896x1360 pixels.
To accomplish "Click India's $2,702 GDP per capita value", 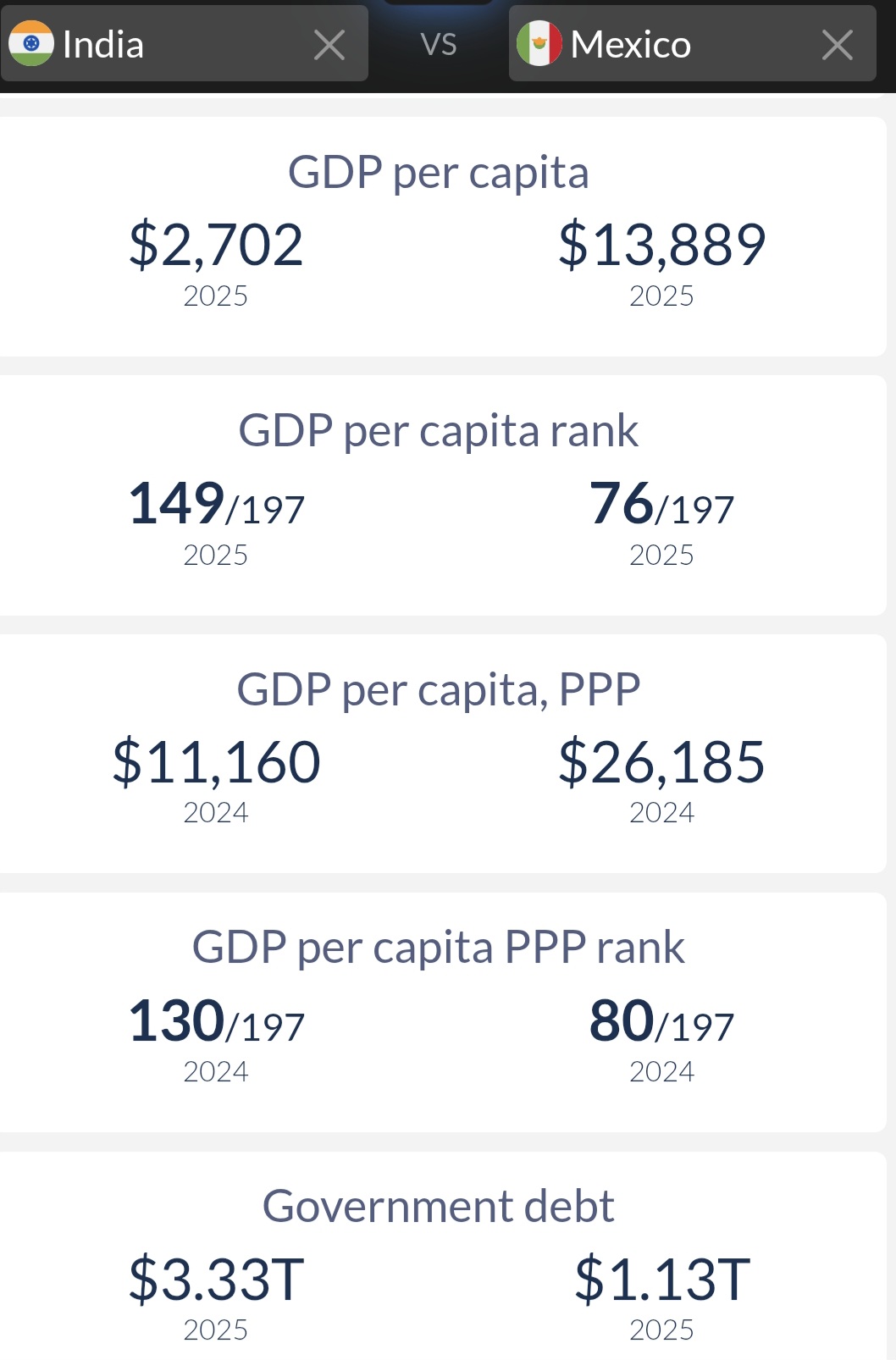I will pos(216,245).
